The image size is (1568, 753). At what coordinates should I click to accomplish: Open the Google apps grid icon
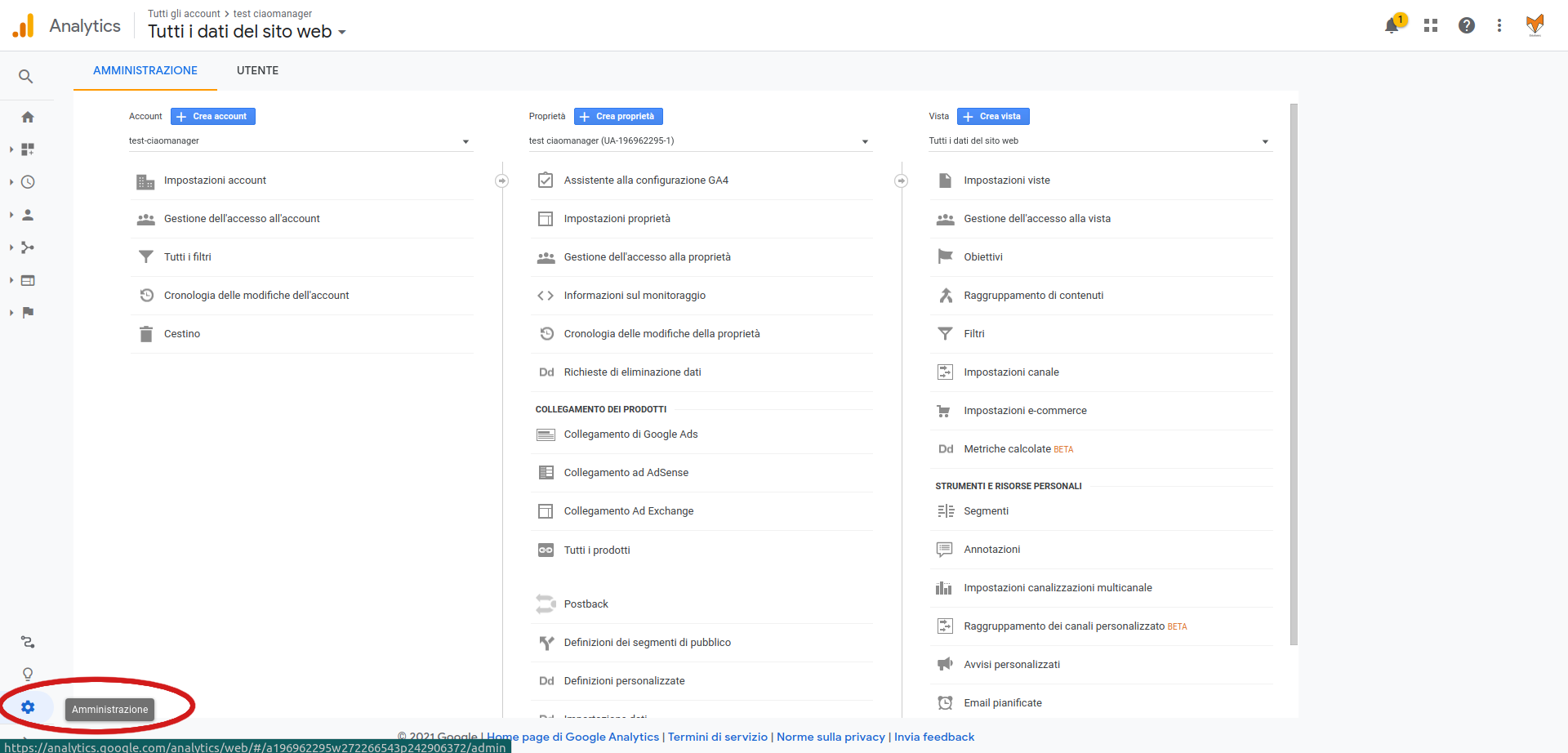1431,26
